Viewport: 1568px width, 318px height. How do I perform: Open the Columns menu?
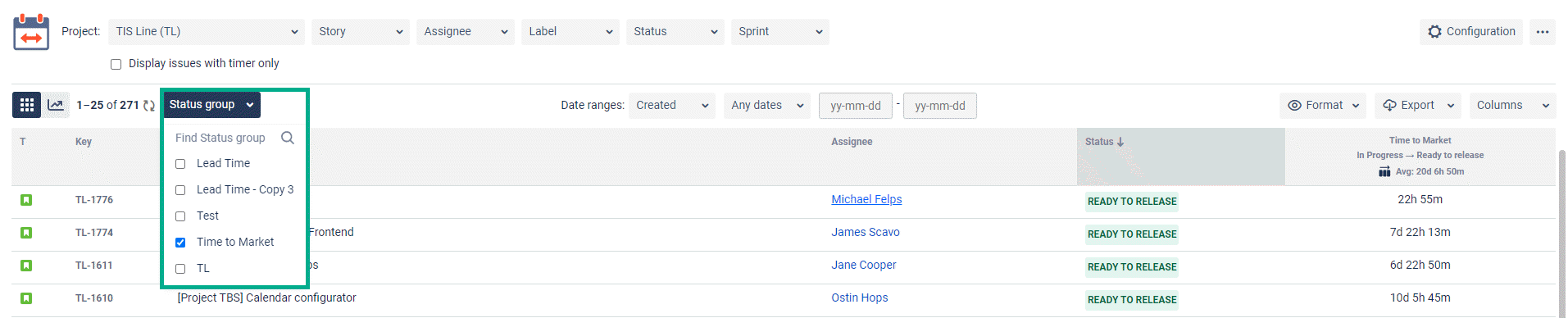[x=1512, y=106]
